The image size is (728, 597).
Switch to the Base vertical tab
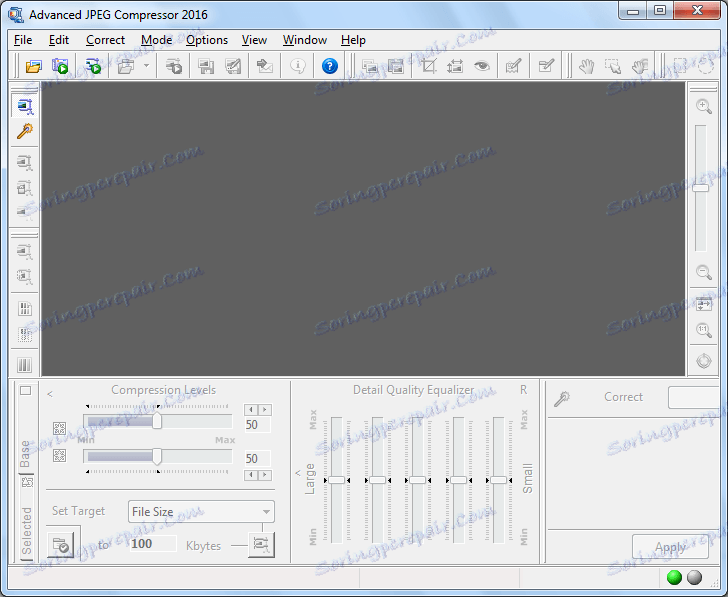point(26,454)
